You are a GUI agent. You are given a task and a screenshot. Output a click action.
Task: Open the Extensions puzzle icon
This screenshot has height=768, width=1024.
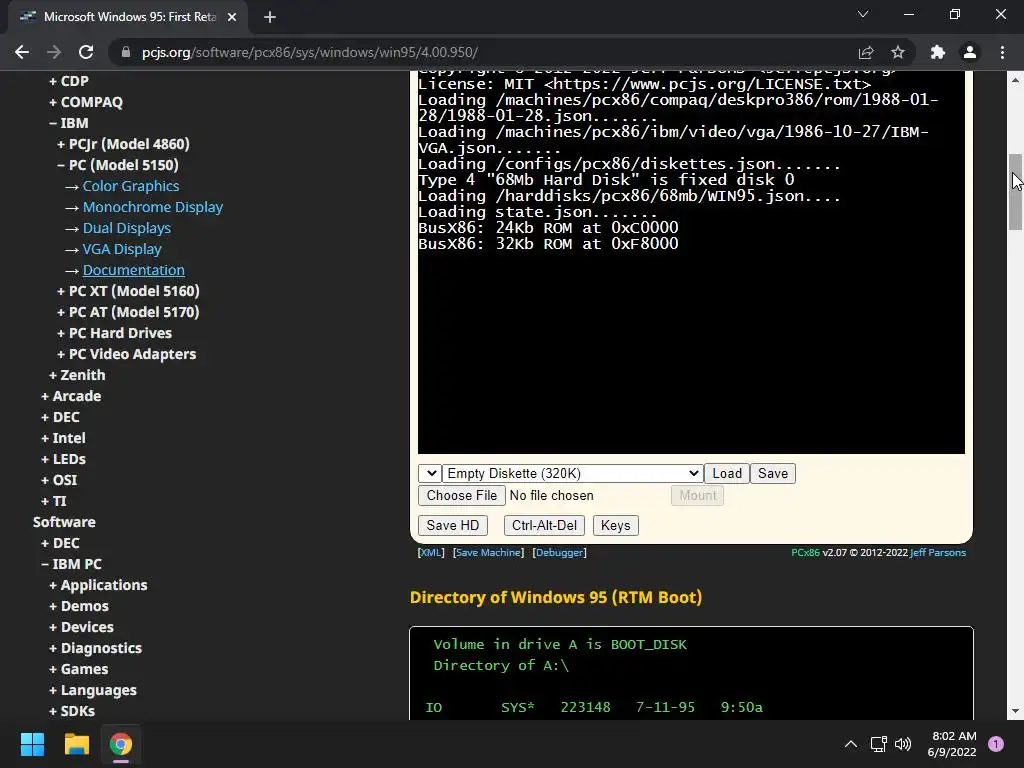[938, 52]
